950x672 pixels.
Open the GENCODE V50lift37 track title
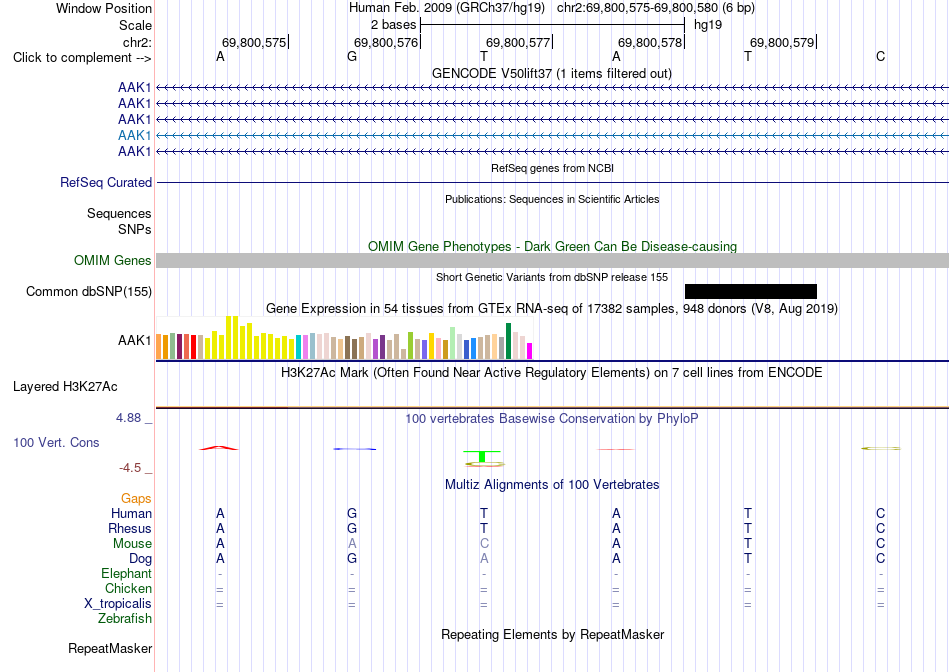tap(551, 73)
